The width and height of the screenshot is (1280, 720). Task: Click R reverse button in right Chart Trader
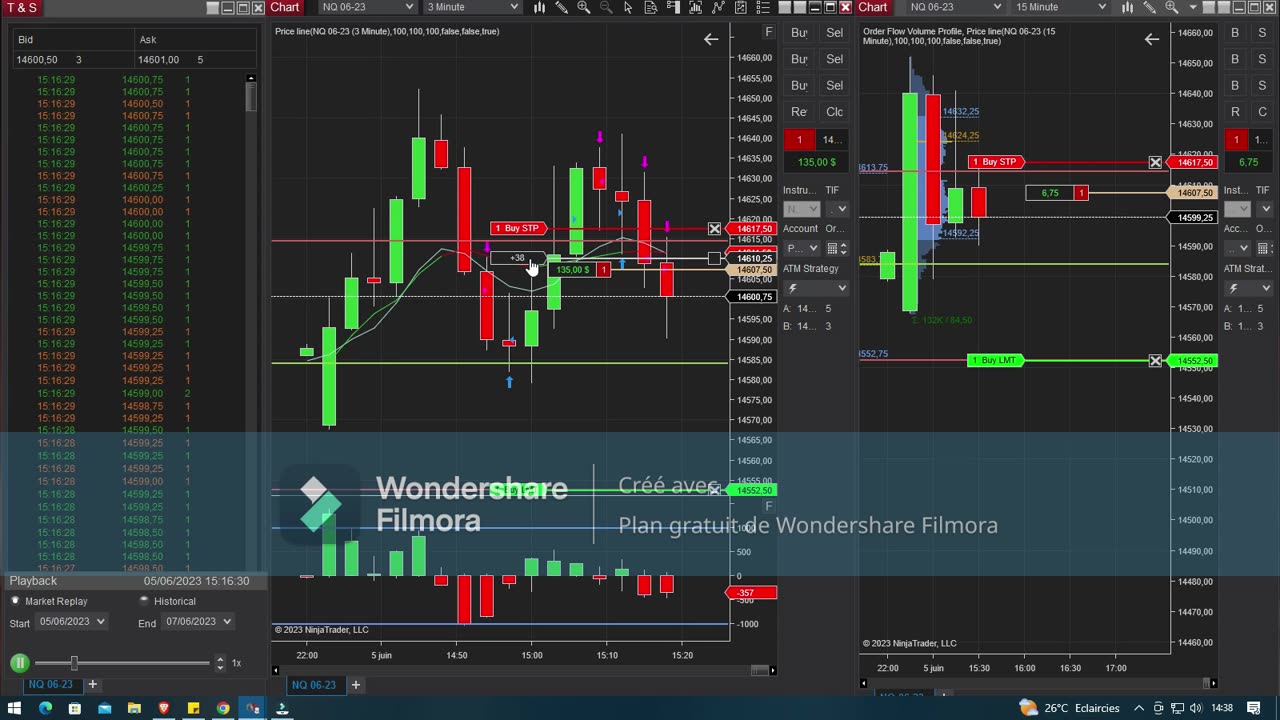coord(1235,112)
